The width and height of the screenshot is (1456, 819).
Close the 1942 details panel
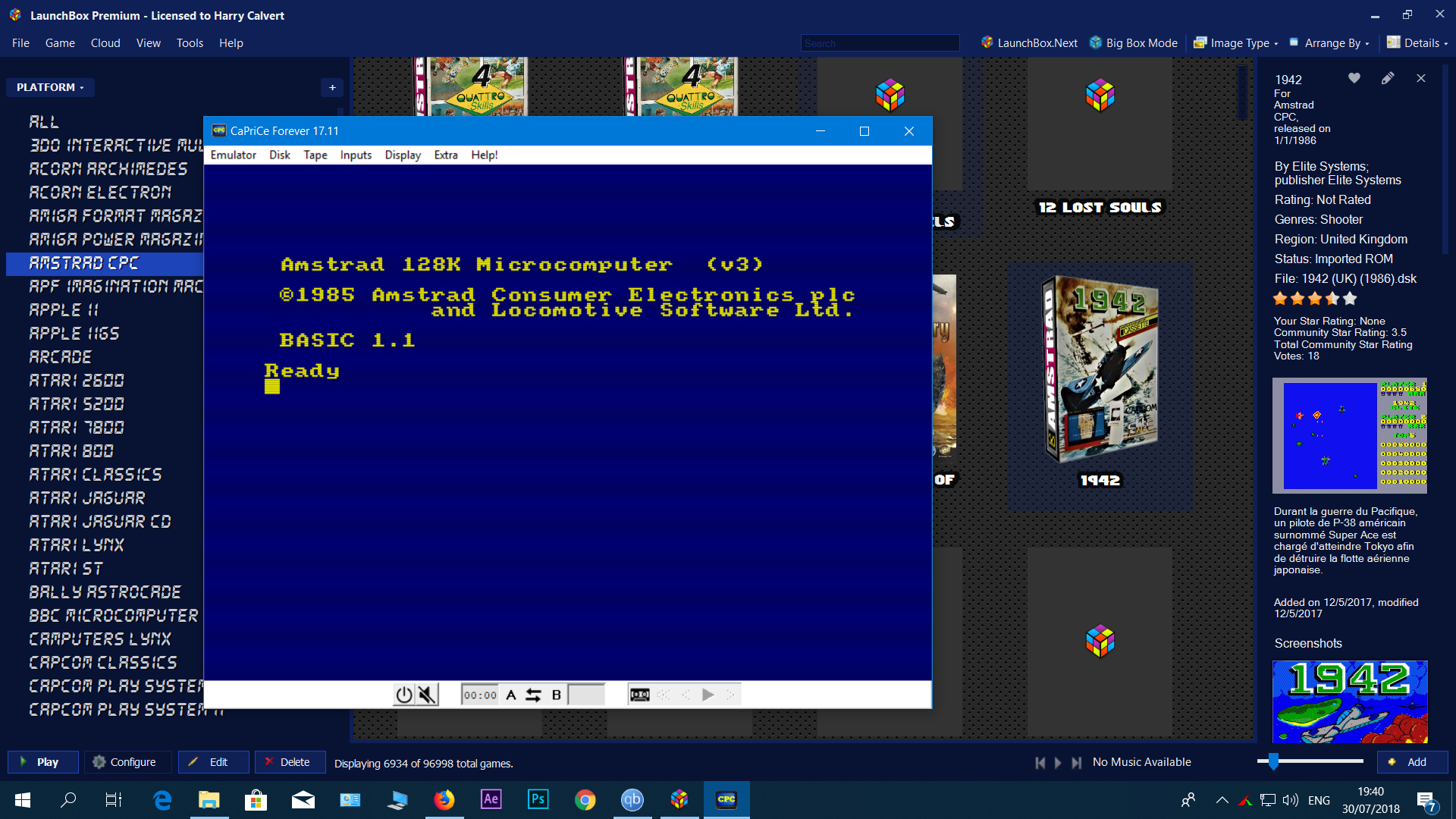click(x=1421, y=78)
